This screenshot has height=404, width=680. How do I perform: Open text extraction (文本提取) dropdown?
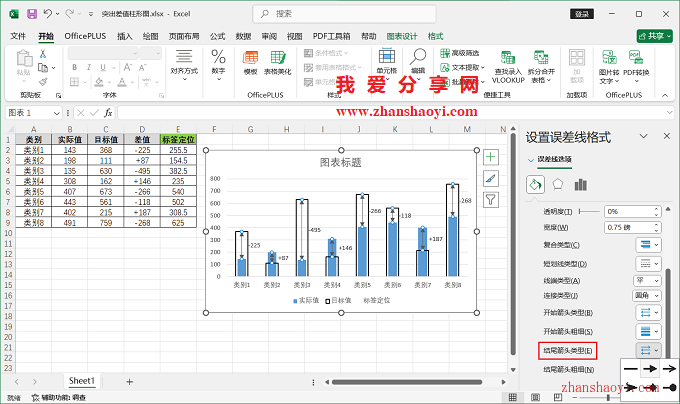pos(462,68)
